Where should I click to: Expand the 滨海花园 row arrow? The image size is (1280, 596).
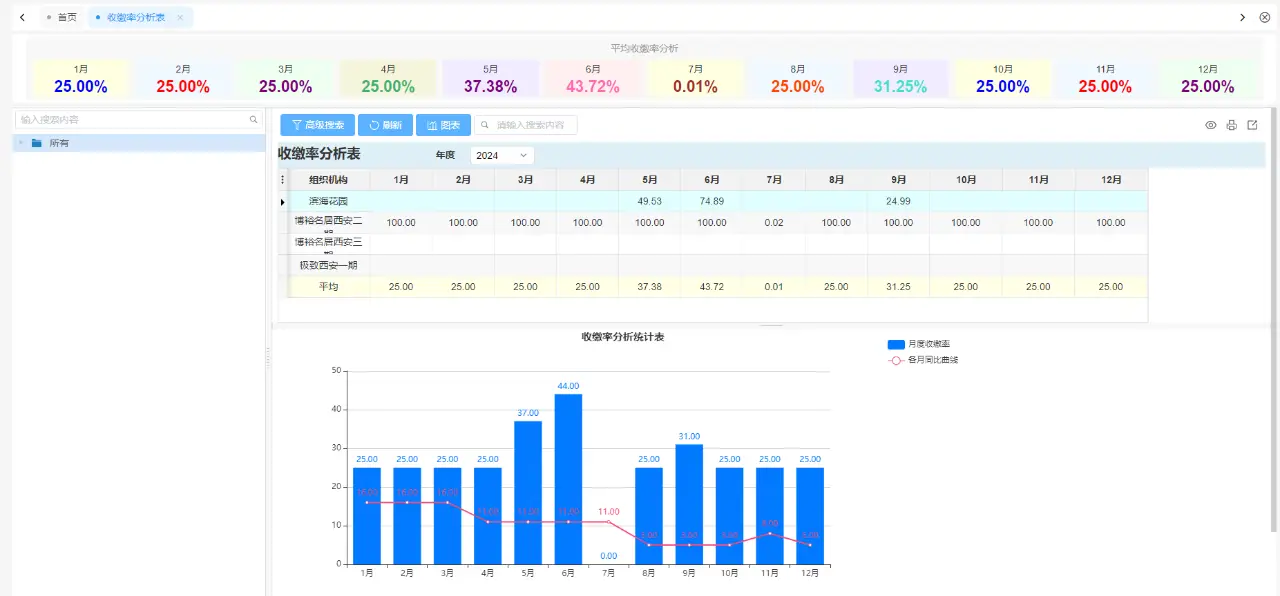tap(283, 202)
